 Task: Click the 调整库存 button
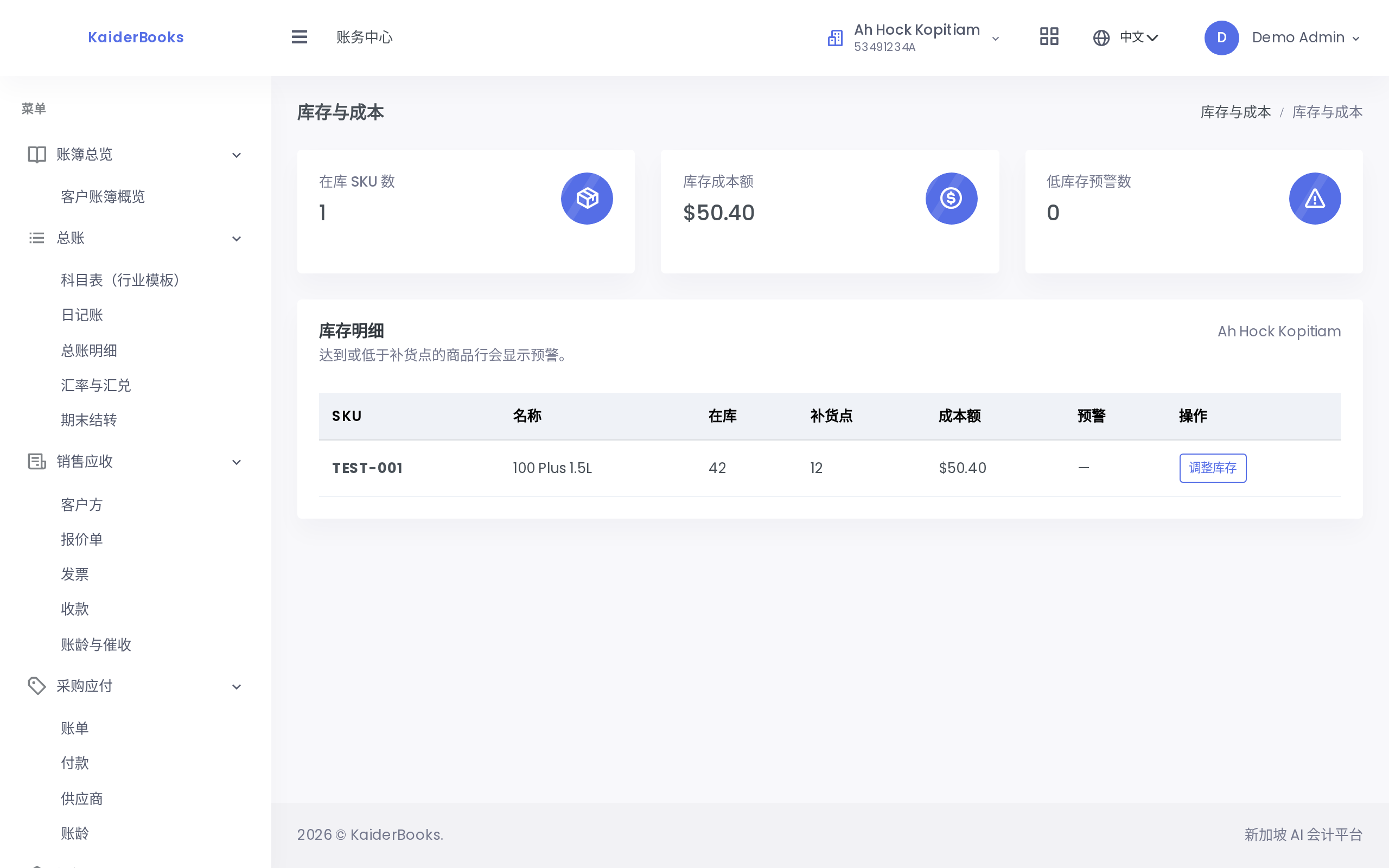(1212, 468)
